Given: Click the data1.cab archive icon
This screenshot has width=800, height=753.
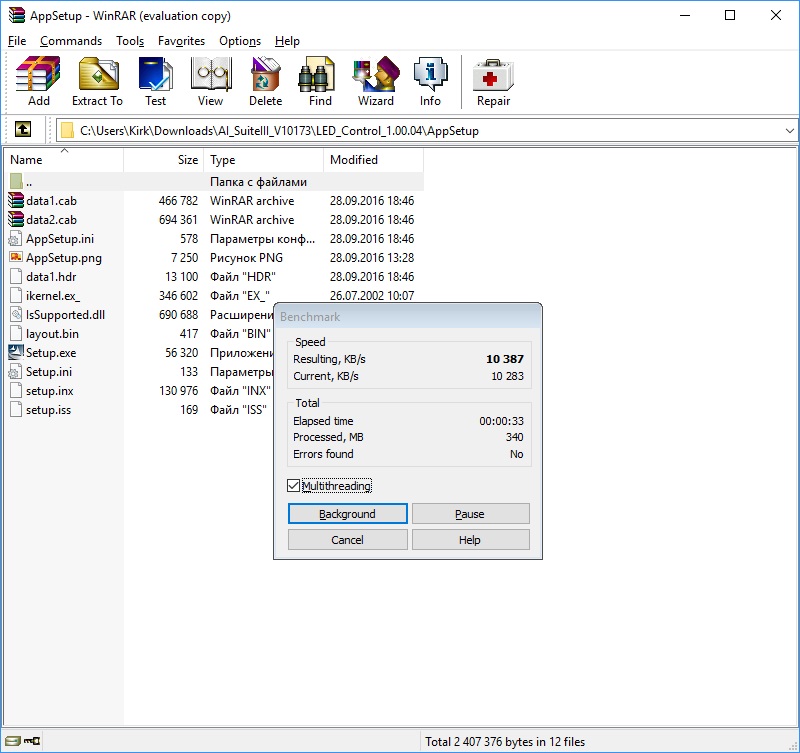Looking at the screenshot, I should [x=16, y=200].
